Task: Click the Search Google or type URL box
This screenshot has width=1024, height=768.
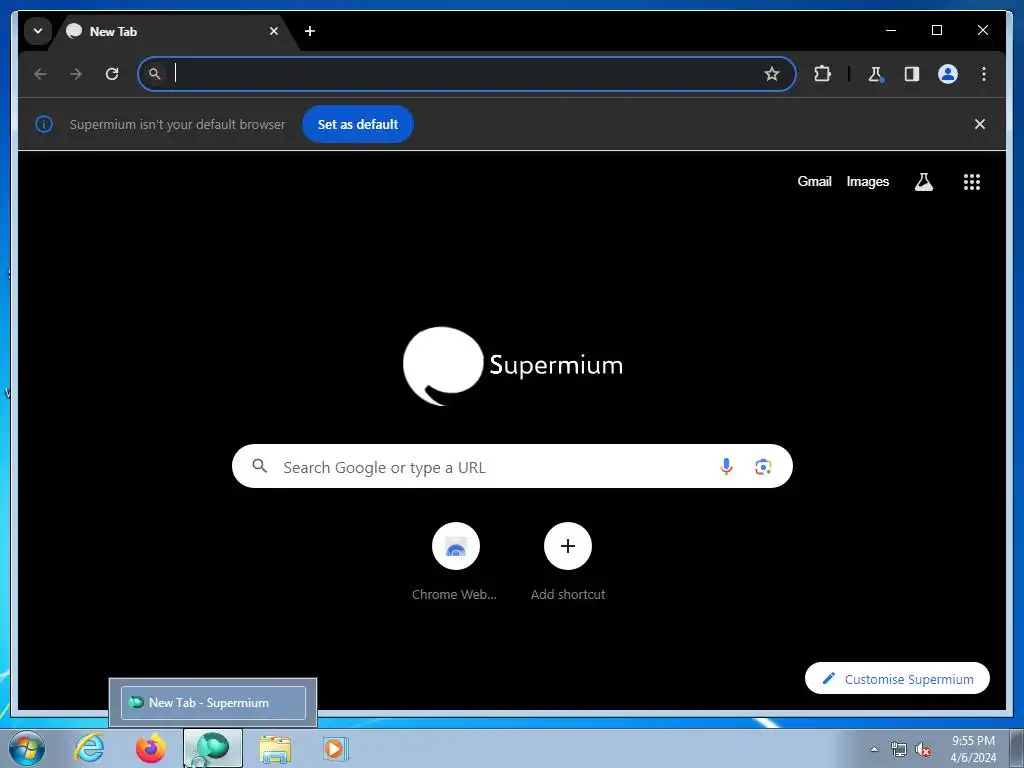Action: [512, 466]
